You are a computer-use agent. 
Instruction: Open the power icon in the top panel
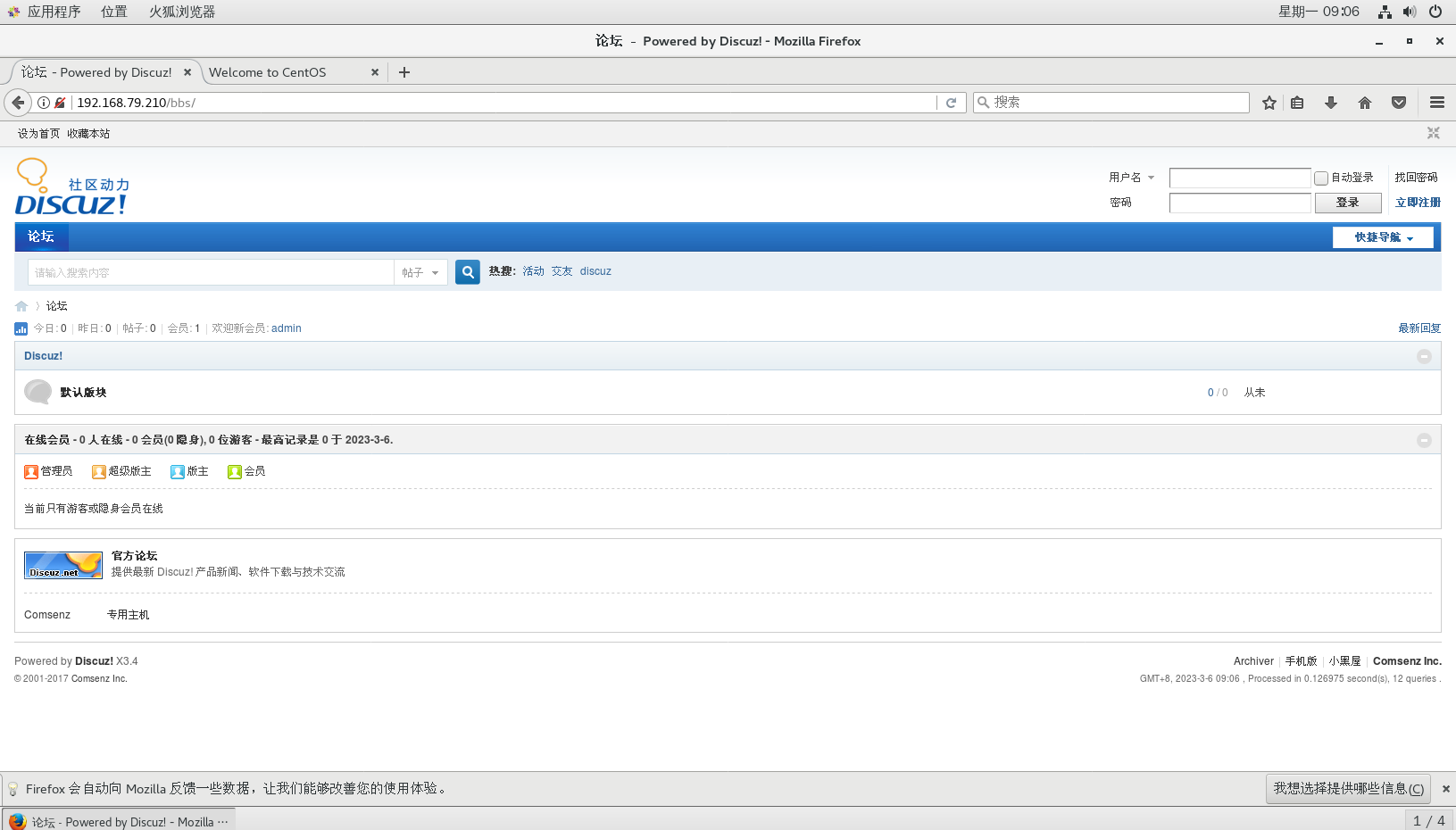coord(1435,12)
